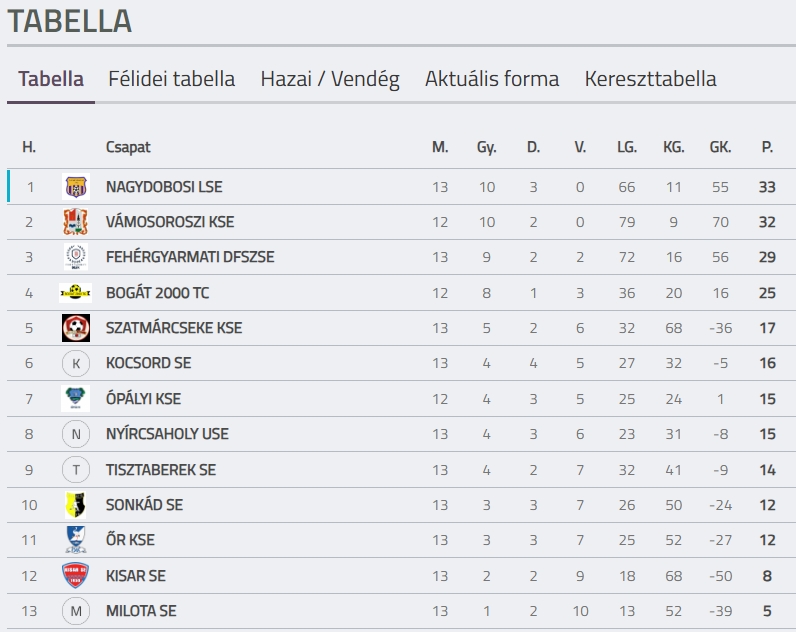Click the Sonkád SE yellow-black crest
This screenshot has height=632, width=796.
(76, 505)
